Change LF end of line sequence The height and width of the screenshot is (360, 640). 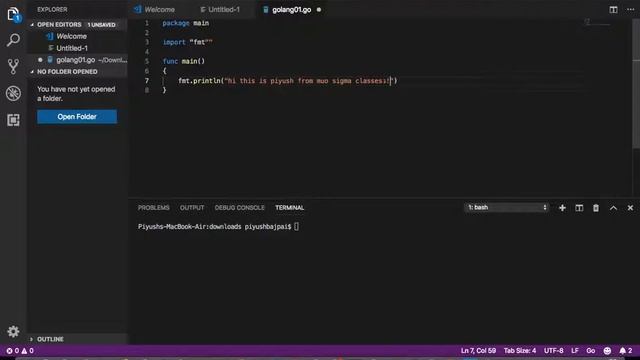coord(575,351)
